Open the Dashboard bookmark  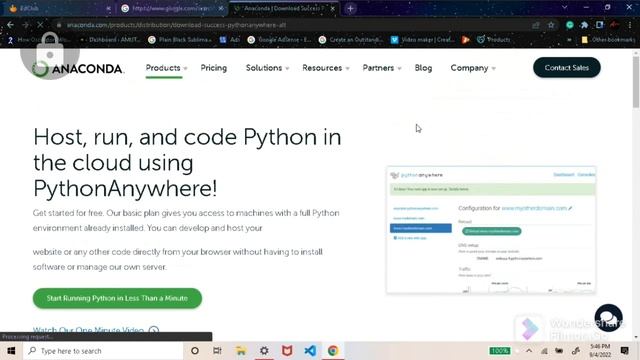pos(110,40)
